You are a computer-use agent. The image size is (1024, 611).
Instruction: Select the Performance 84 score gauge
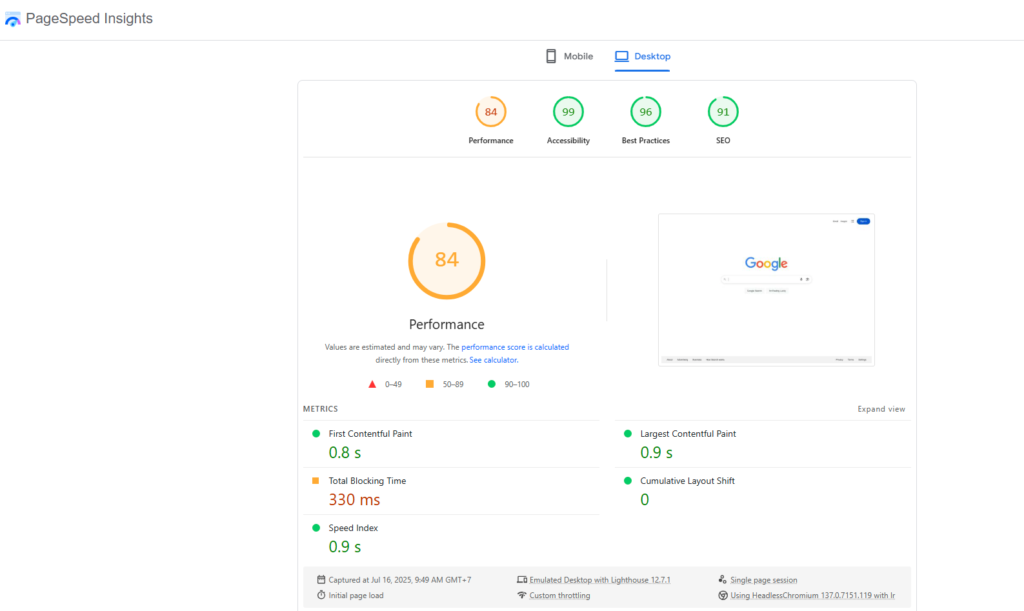point(490,112)
